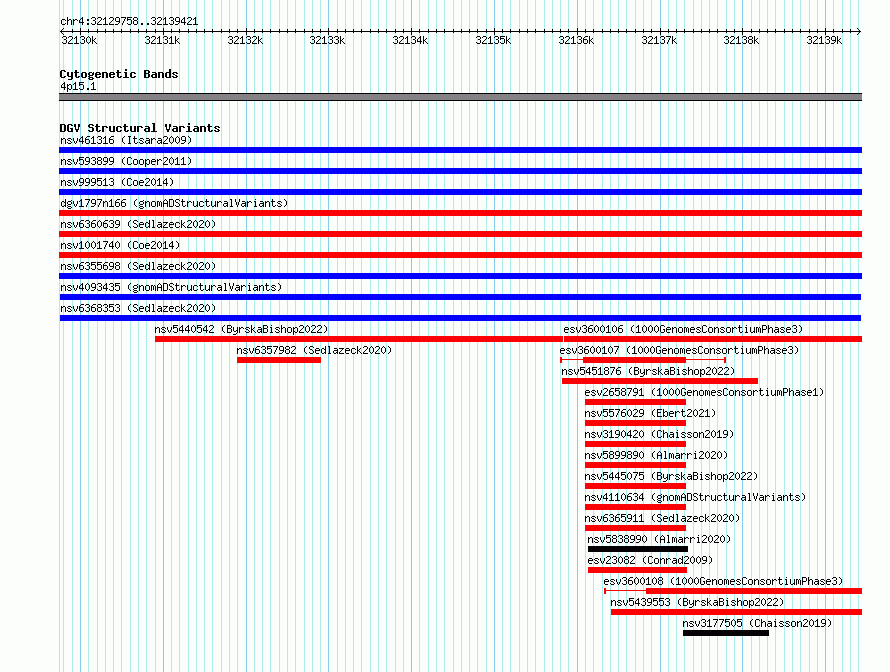Viewport: 890px width, 672px height.
Task: Click the nsv6368353 (Sedlazeck2020) label
Action: coord(138,308)
